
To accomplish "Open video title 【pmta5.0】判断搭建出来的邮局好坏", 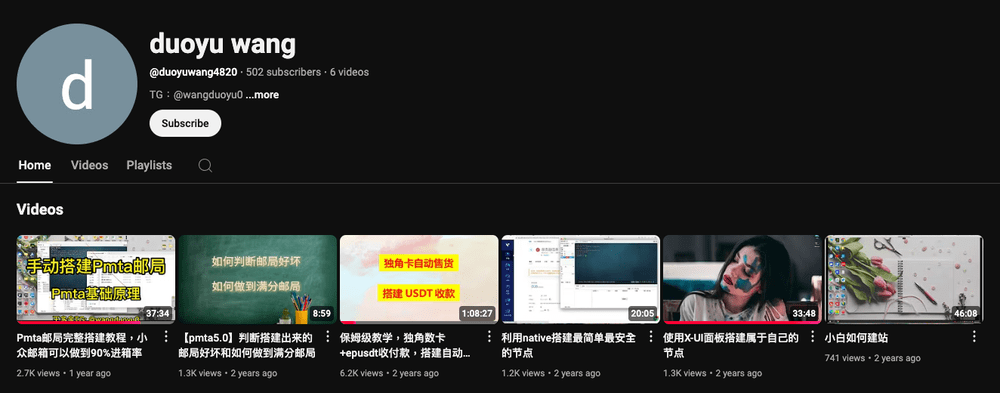I will pyautogui.click(x=247, y=345).
